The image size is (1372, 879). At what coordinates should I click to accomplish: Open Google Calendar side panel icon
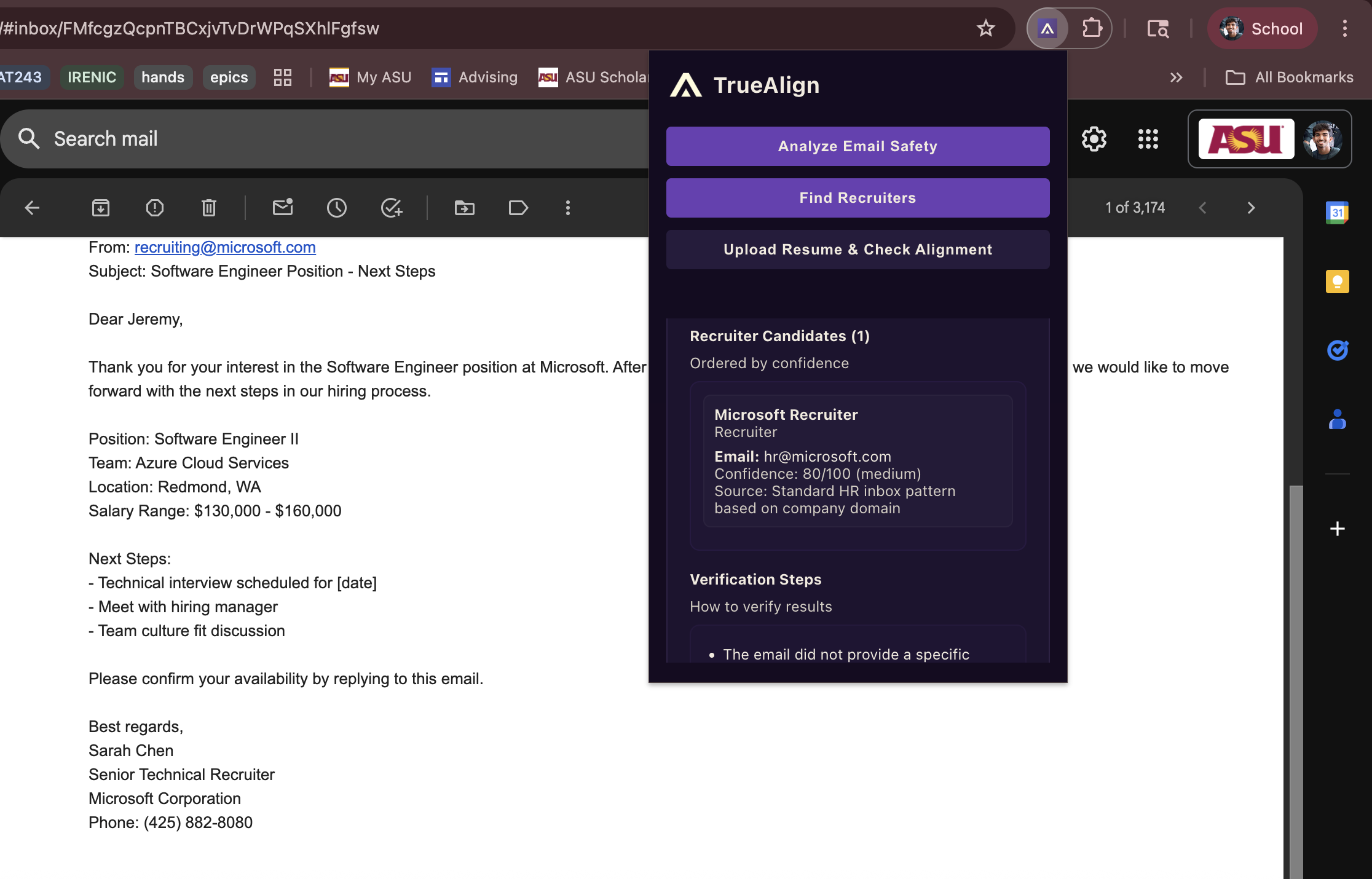[1337, 213]
